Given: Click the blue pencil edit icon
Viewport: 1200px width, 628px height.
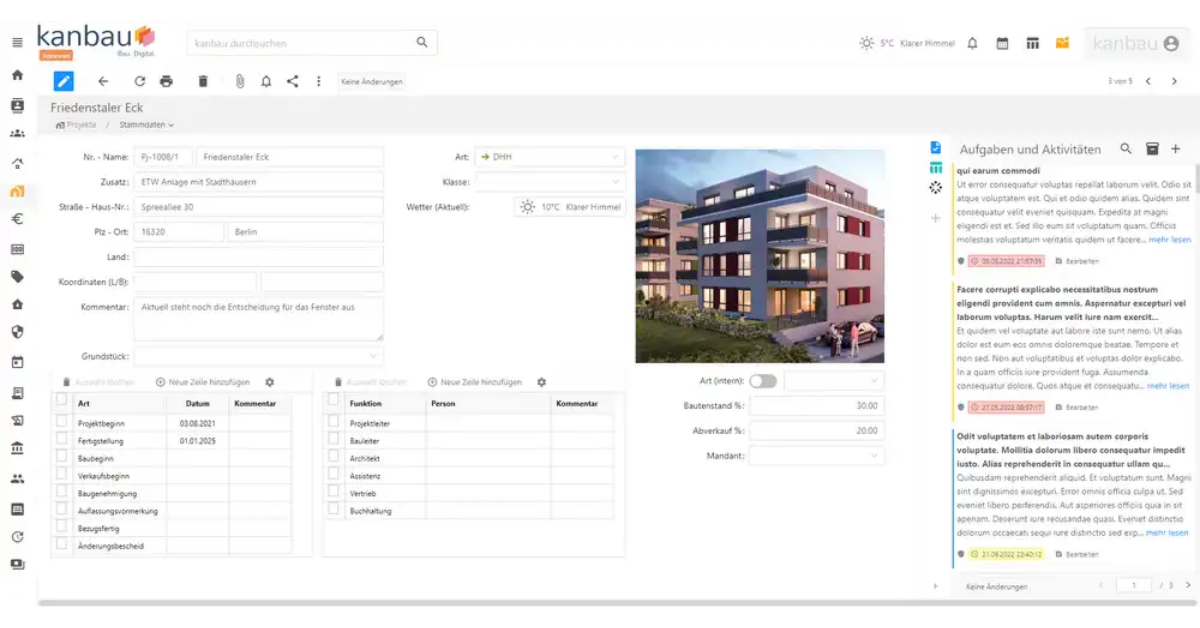Looking at the screenshot, I should tap(64, 81).
